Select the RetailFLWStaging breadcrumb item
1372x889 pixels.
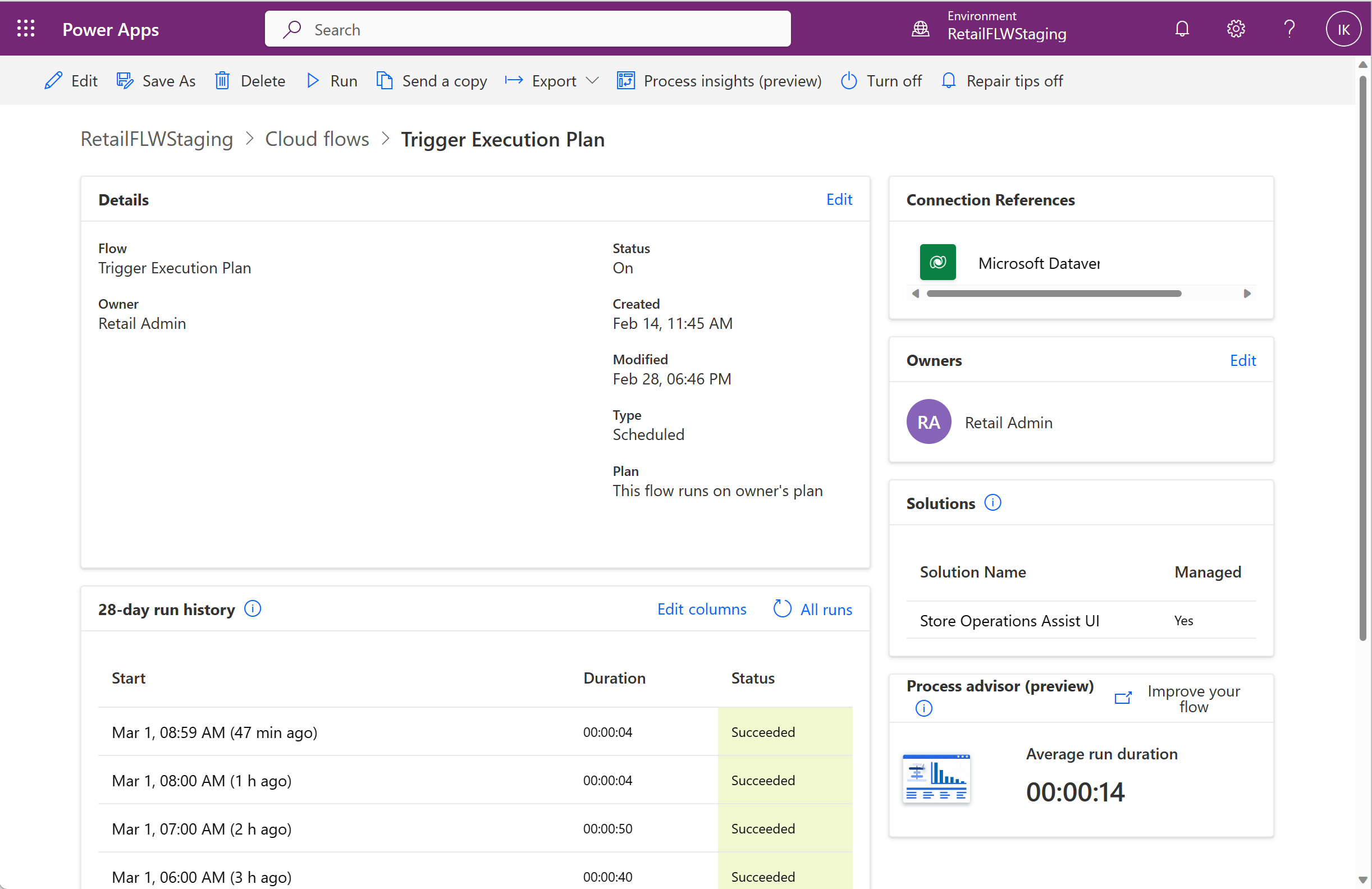[157, 139]
